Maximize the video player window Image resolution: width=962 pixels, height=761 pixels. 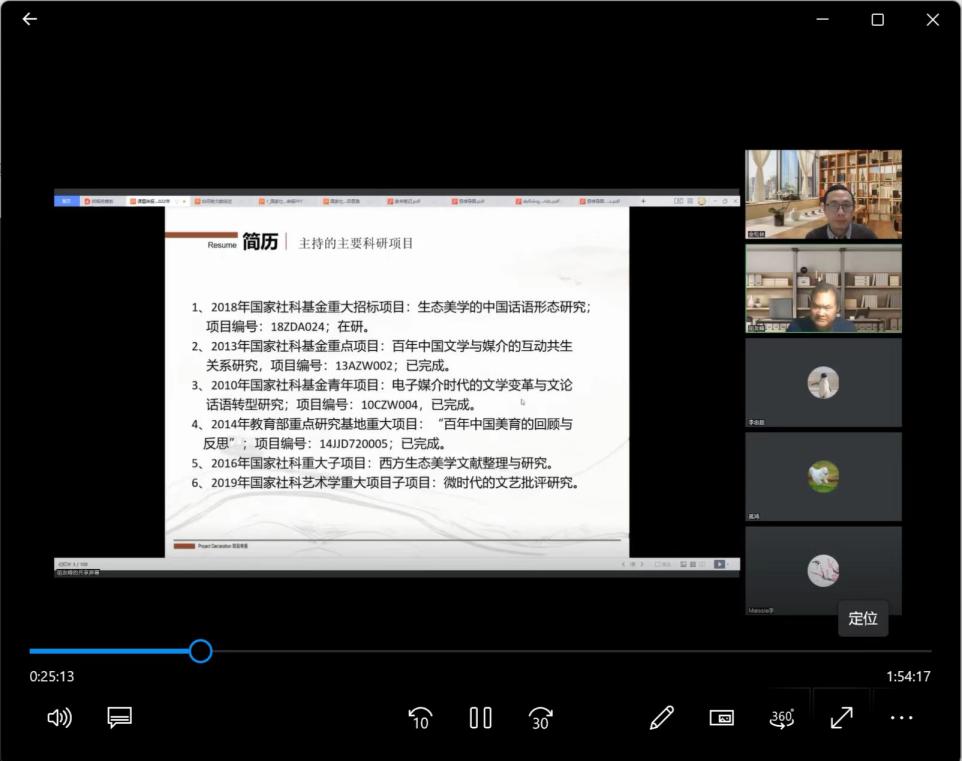point(877,19)
